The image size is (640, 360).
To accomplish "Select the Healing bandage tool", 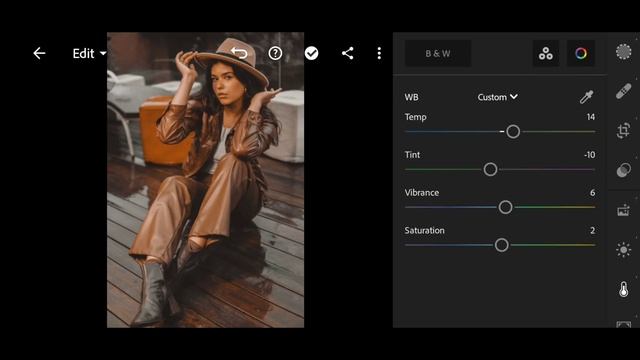I will pos(623,91).
